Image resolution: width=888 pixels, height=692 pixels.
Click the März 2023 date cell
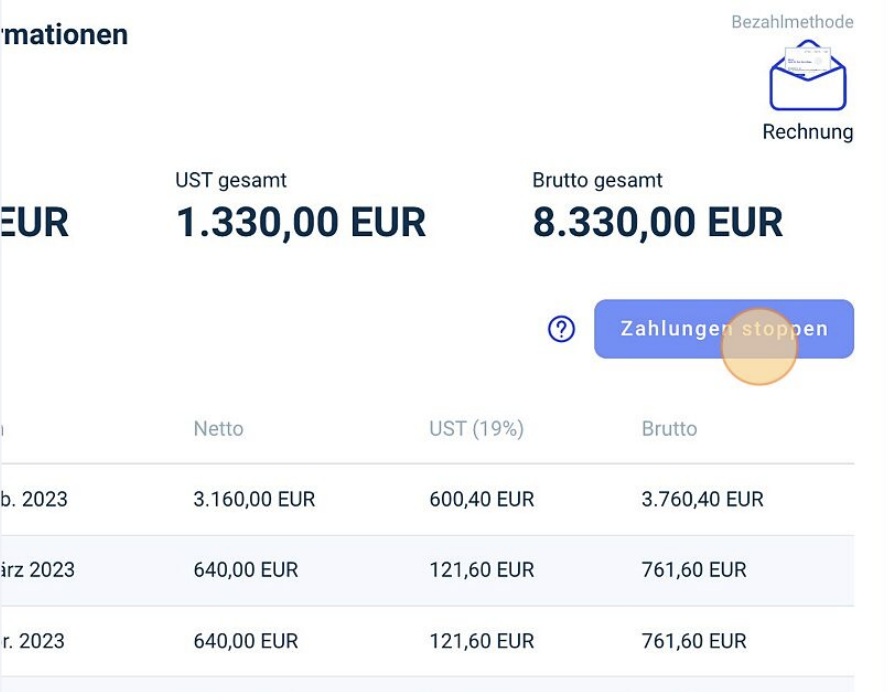click(37, 570)
